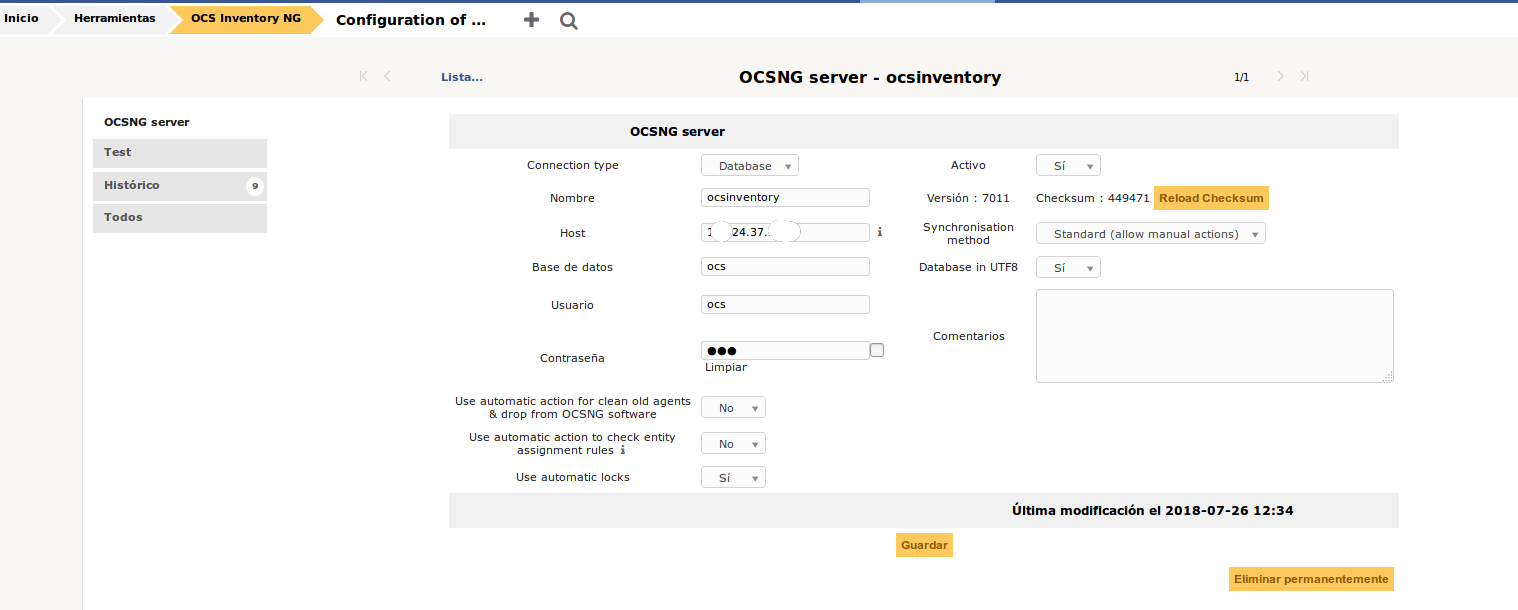This screenshot has height=610, width=1518.
Task: Click the next-item navigation arrow
Action: 1280,76
